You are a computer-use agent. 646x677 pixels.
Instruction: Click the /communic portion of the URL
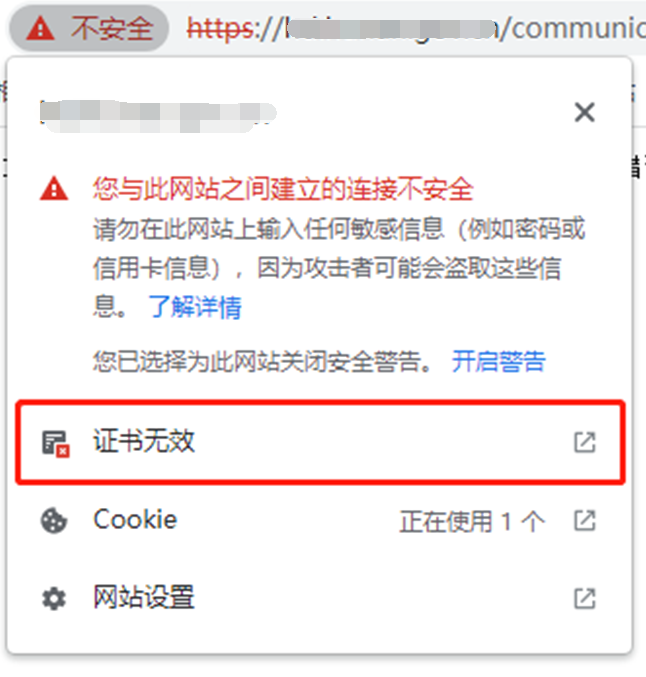572,28
